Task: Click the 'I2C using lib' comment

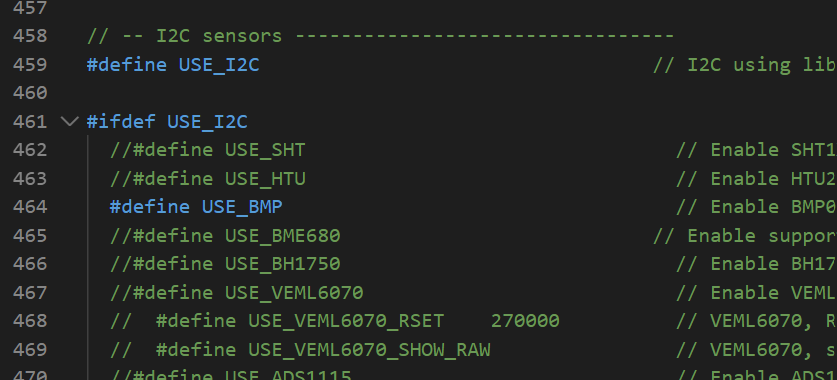Action: pyautogui.click(x=745, y=65)
